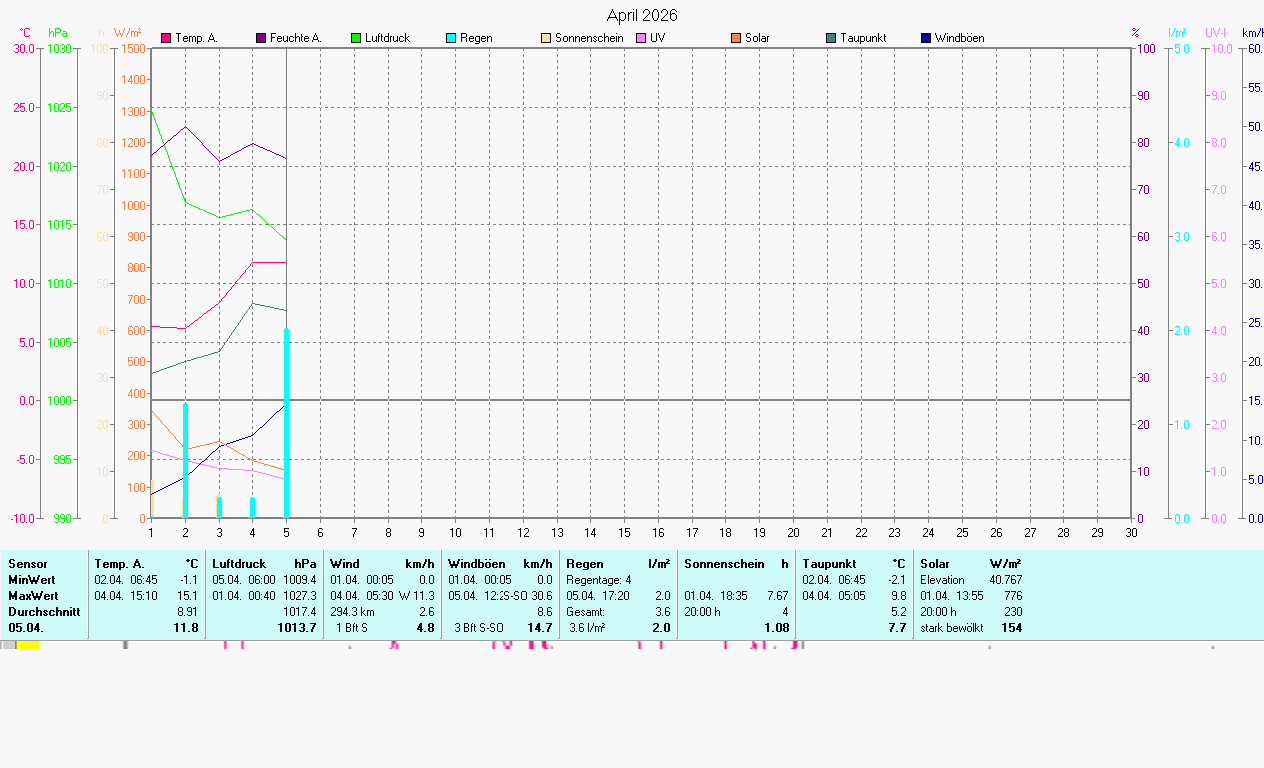Select the green Luftdruck legend square
The image size is (1264, 768).
[356, 38]
